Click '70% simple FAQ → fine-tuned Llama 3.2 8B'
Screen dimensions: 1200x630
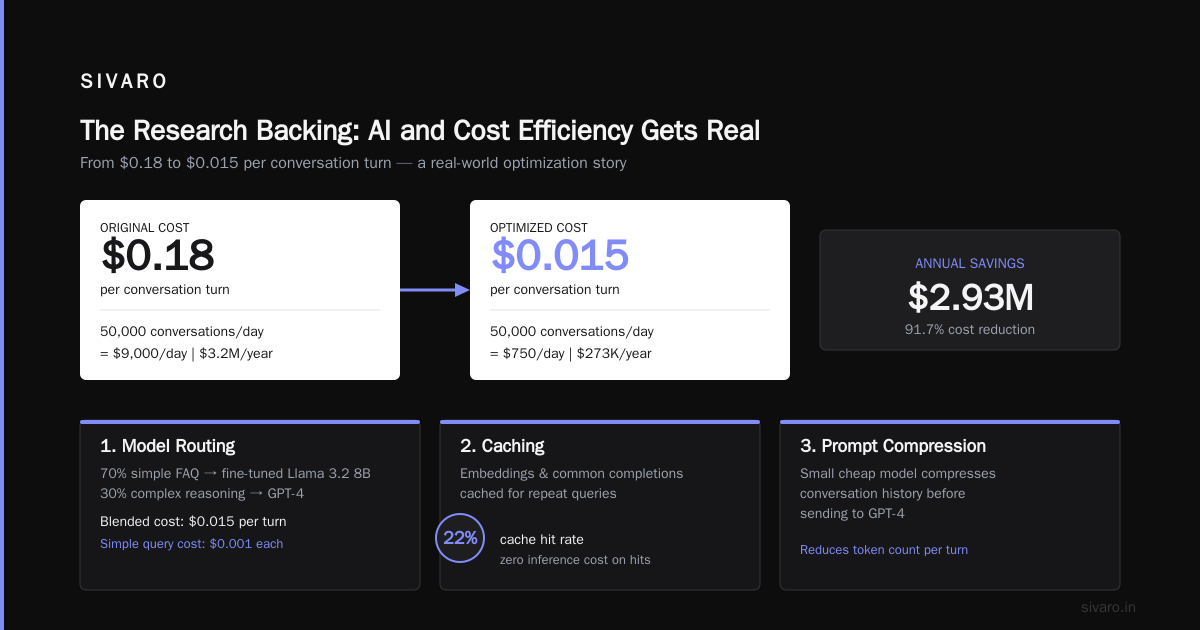click(235, 473)
